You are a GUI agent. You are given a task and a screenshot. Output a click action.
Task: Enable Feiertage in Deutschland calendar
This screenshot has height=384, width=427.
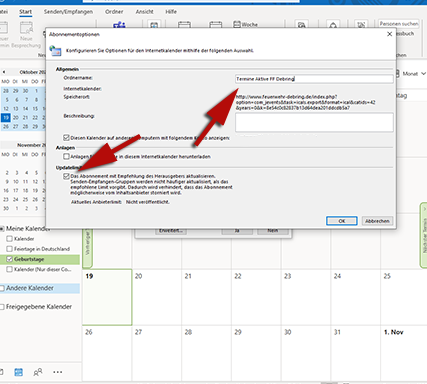point(9,249)
